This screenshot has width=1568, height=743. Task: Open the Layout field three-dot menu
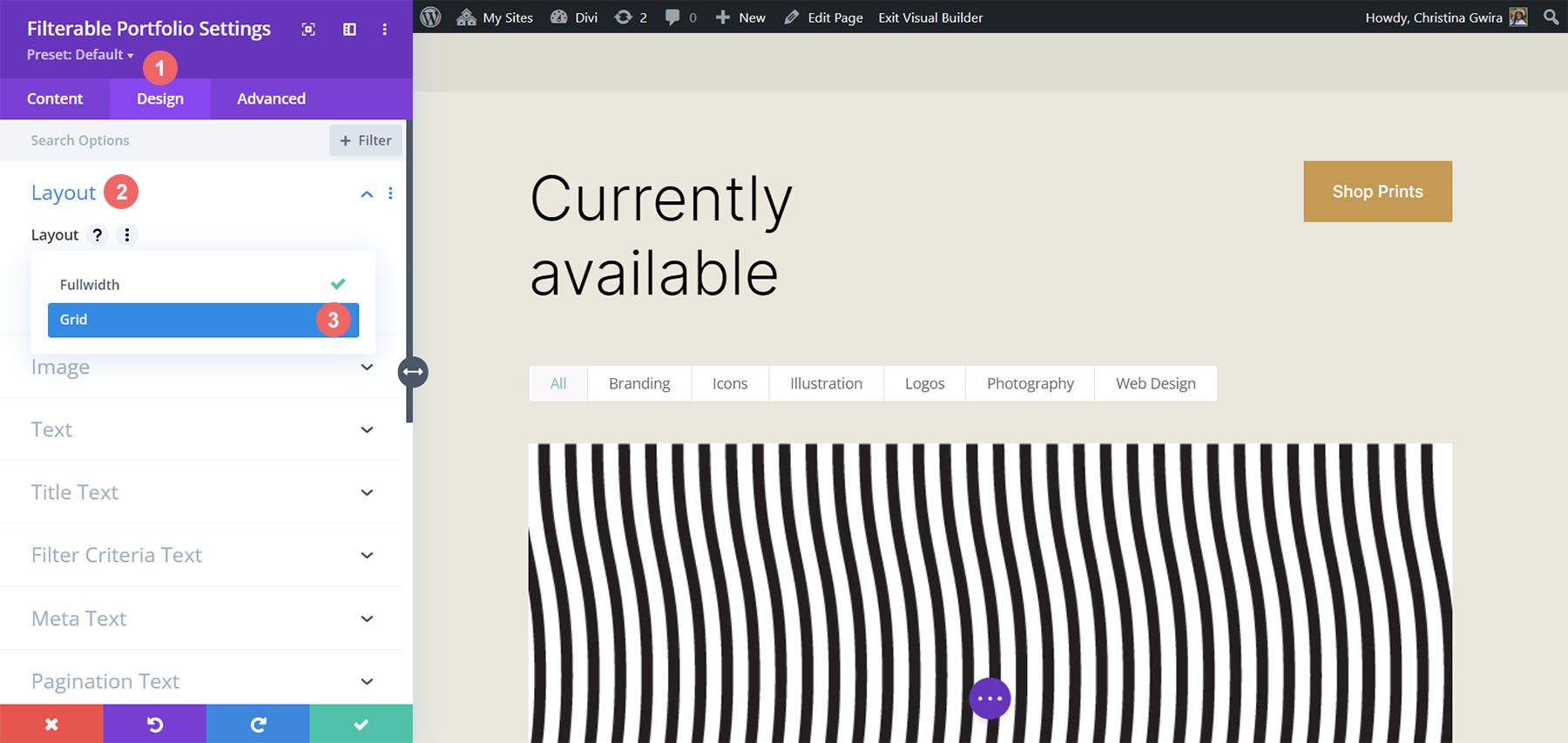pos(127,235)
